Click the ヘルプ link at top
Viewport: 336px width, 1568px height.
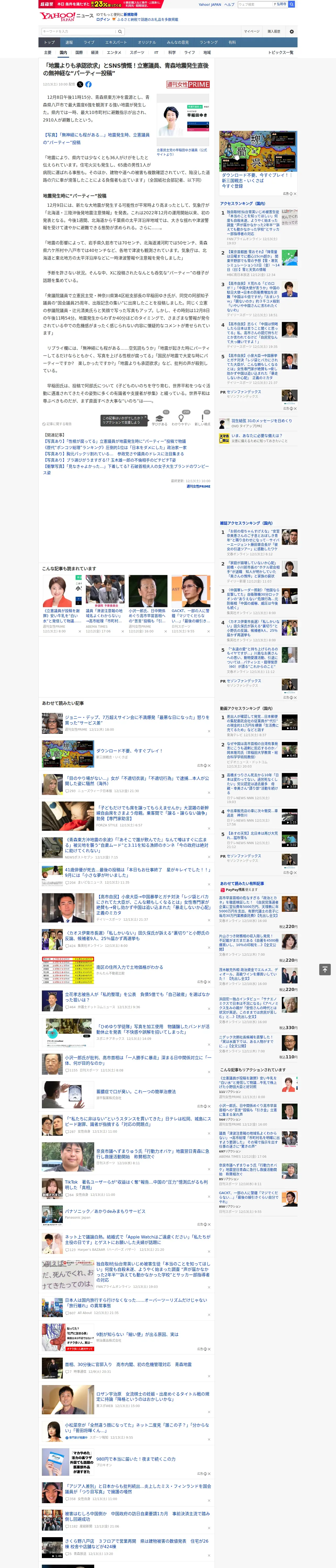pos(229,4)
